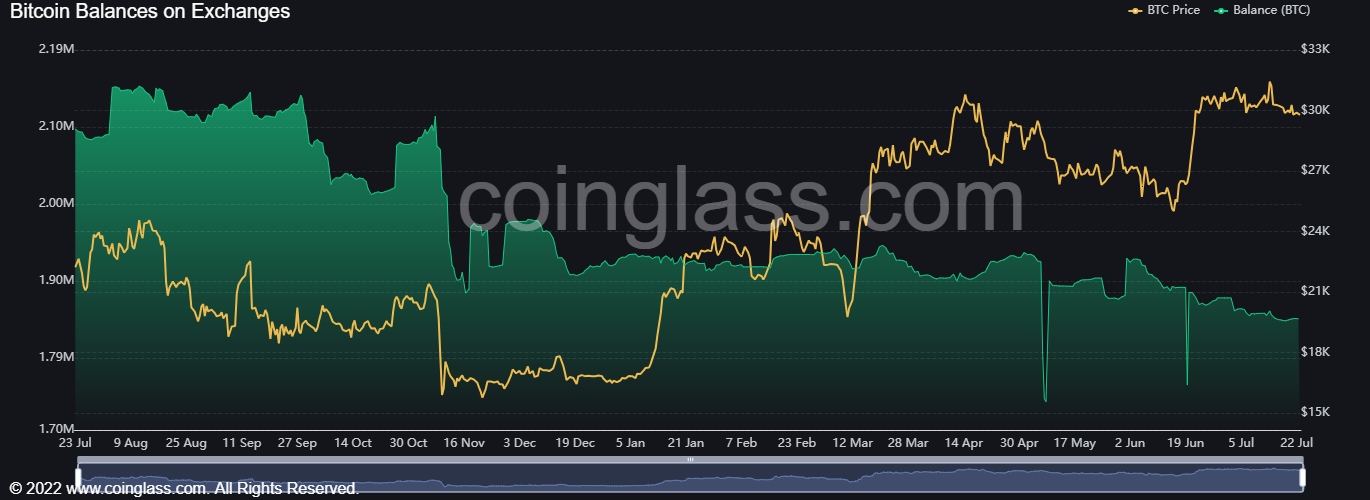Click the right handle of the range slider
The image size is (1370, 500).
(1302, 475)
